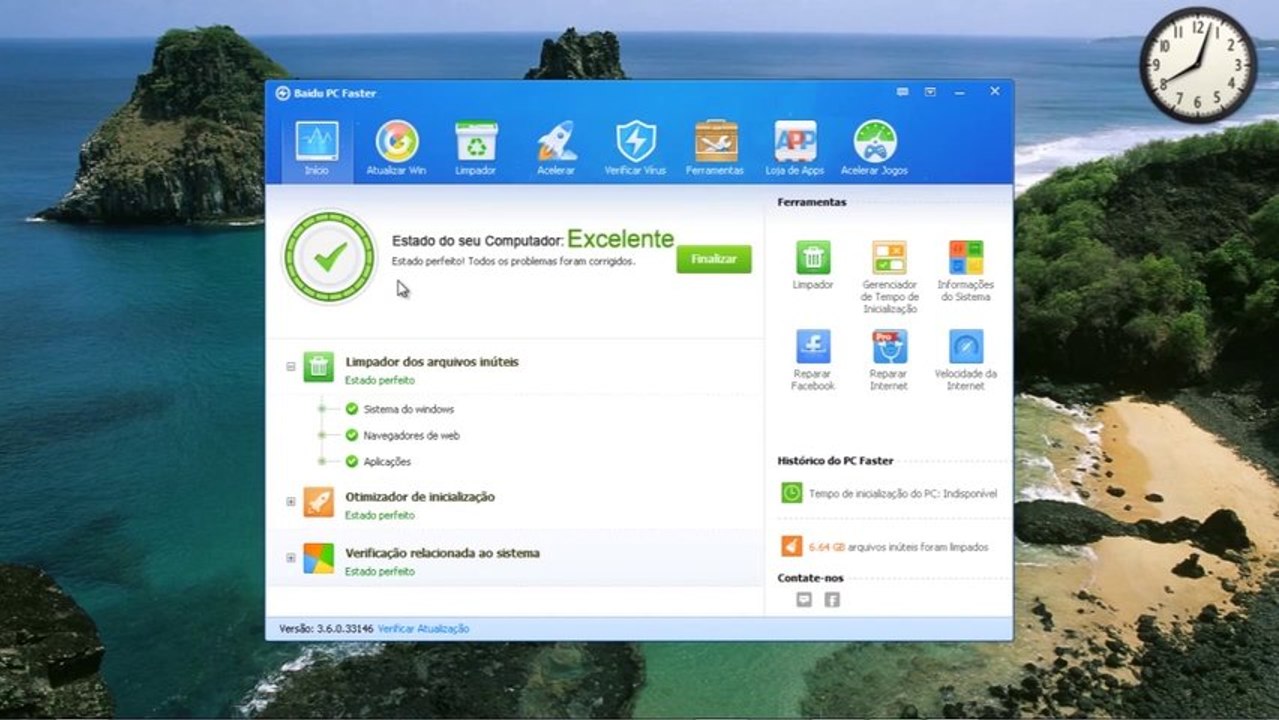Open the title bar dropdown menu icon
Screen dimensions: 1279x720
(x=930, y=92)
